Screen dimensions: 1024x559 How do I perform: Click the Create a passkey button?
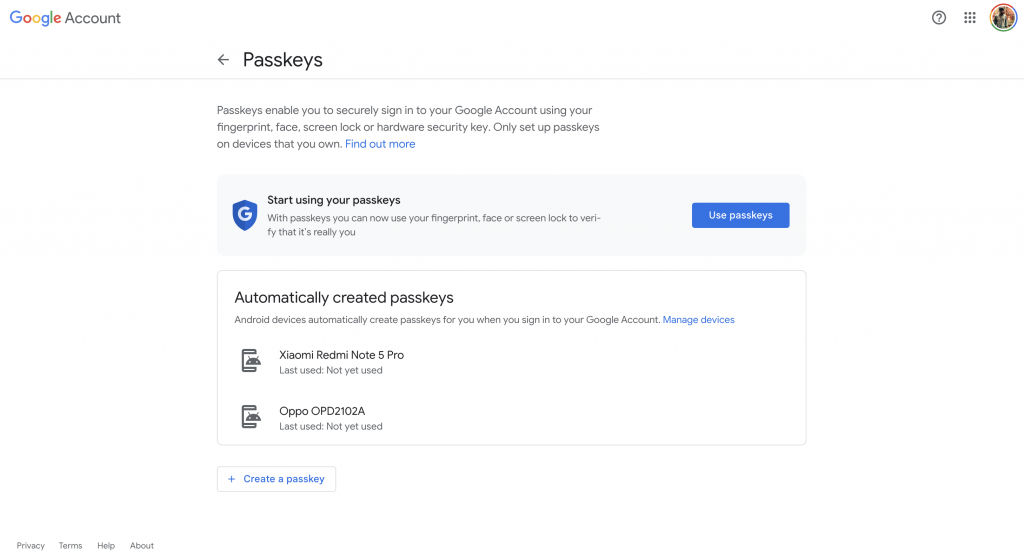tap(276, 479)
